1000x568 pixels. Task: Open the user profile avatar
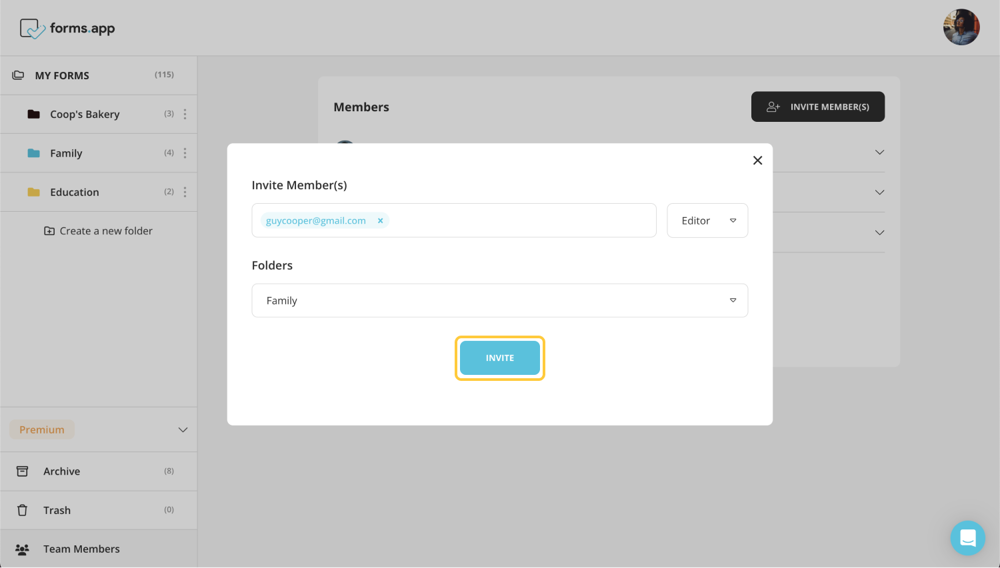[x=960, y=28]
